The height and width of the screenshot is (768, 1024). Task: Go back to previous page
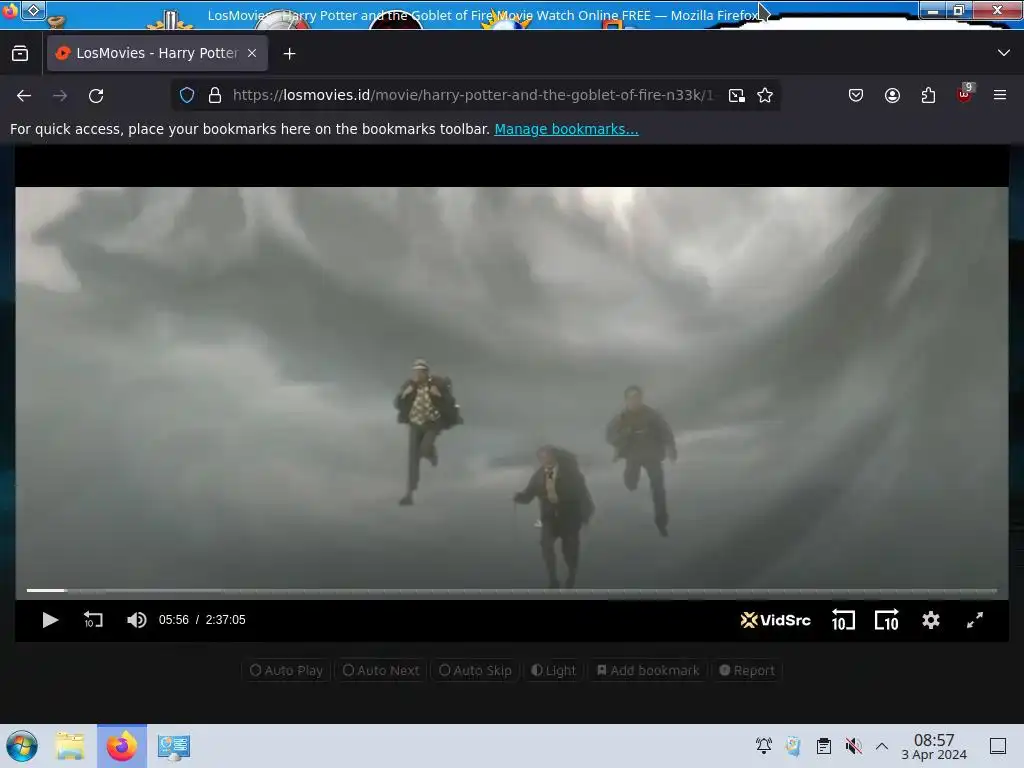coord(24,95)
